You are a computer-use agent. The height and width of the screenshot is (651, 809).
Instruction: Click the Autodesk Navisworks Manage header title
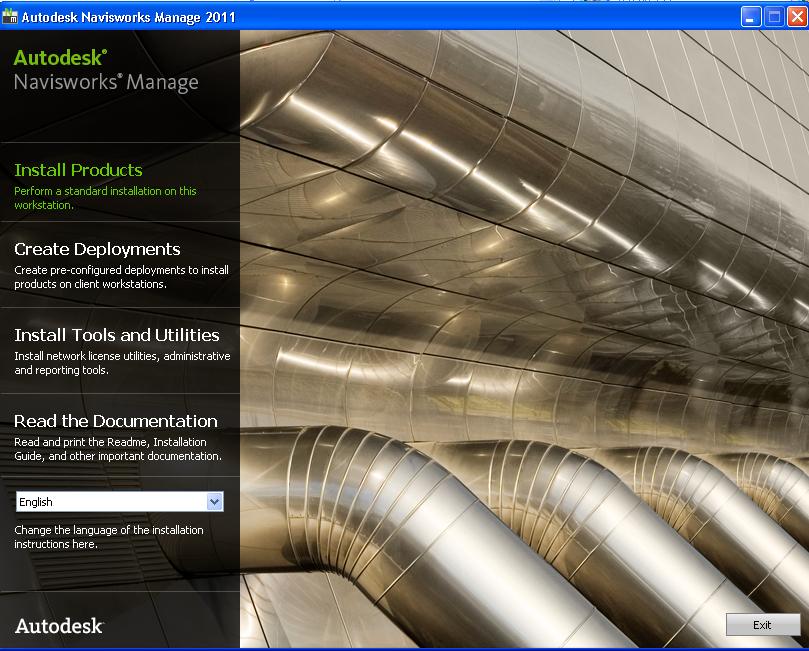106,70
